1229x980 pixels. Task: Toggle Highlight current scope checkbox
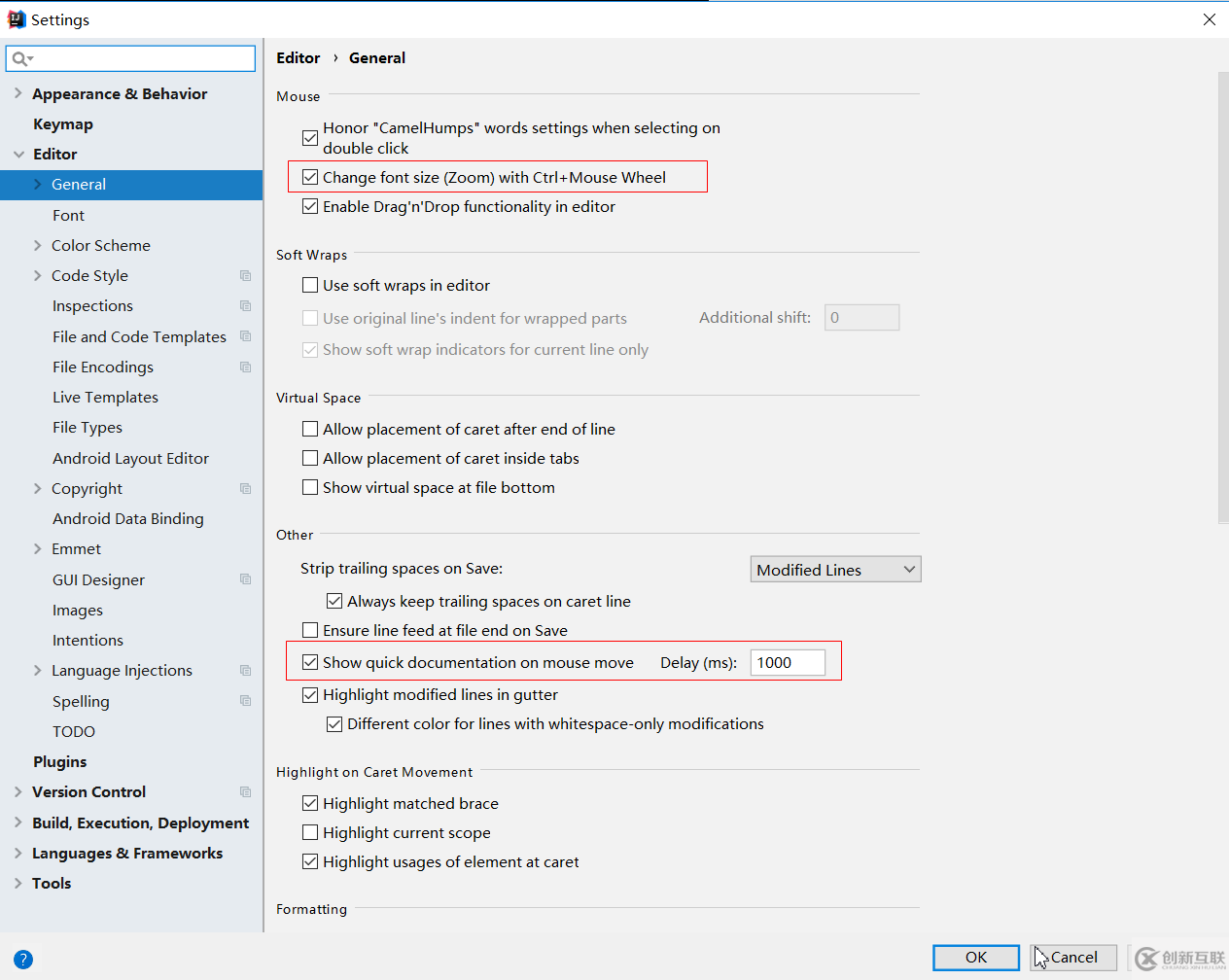tap(310, 832)
